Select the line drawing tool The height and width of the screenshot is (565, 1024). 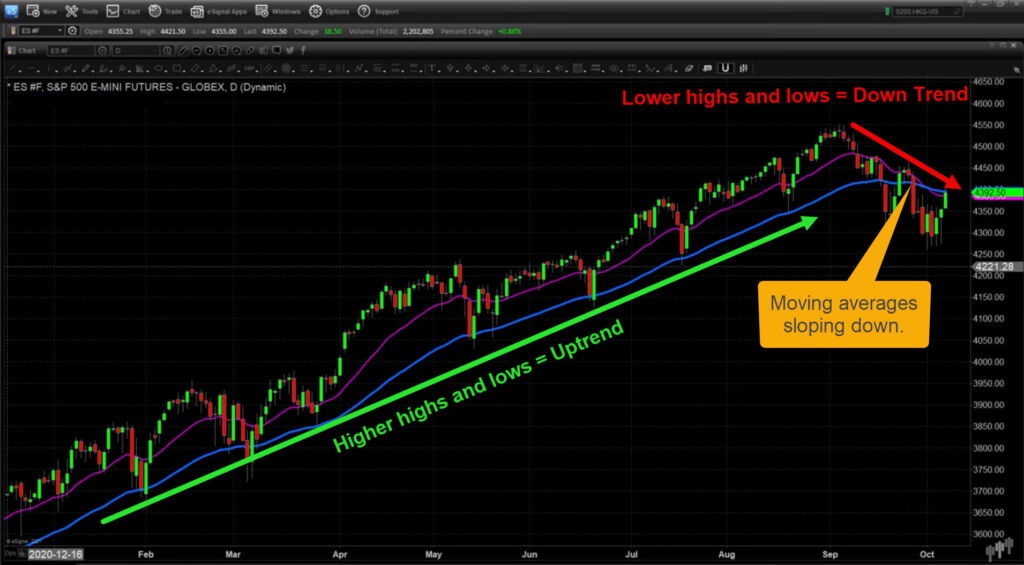point(11,68)
